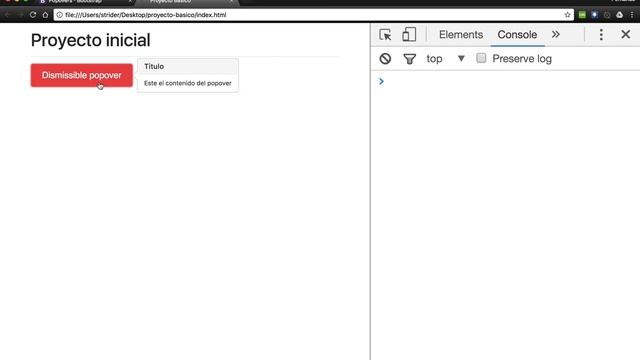Click the console input prompt line
The width and height of the screenshot is (640, 360).
coord(505,82)
